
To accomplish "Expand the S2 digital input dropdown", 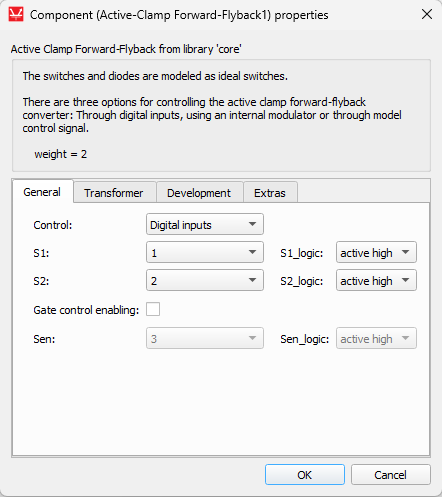I will [x=205, y=280].
